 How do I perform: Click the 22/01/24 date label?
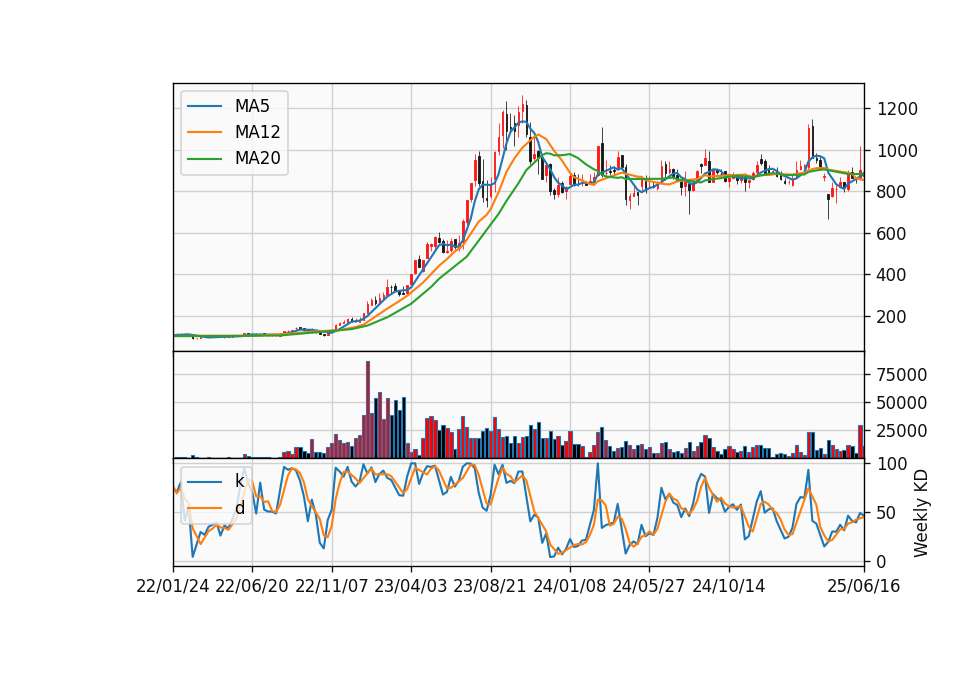point(173,587)
